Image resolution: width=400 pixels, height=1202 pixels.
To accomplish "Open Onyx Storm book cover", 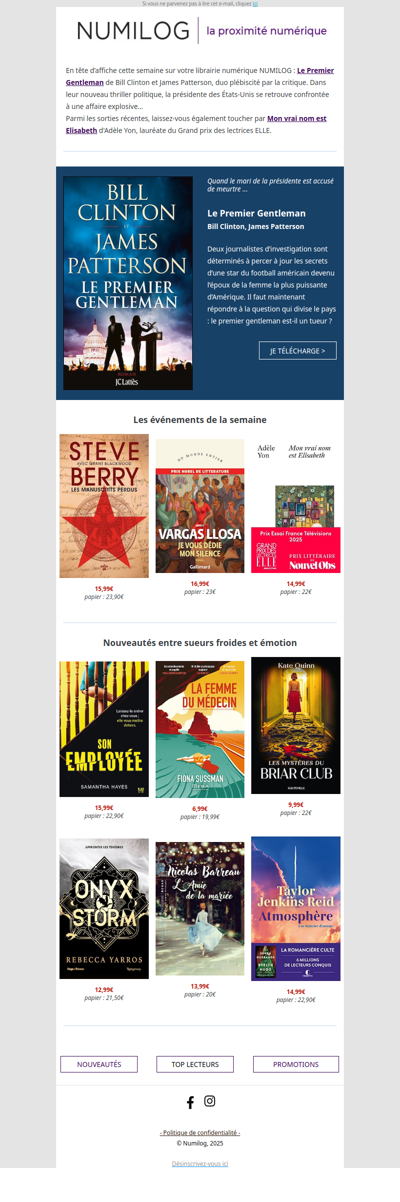I will [x=104, y=909].
